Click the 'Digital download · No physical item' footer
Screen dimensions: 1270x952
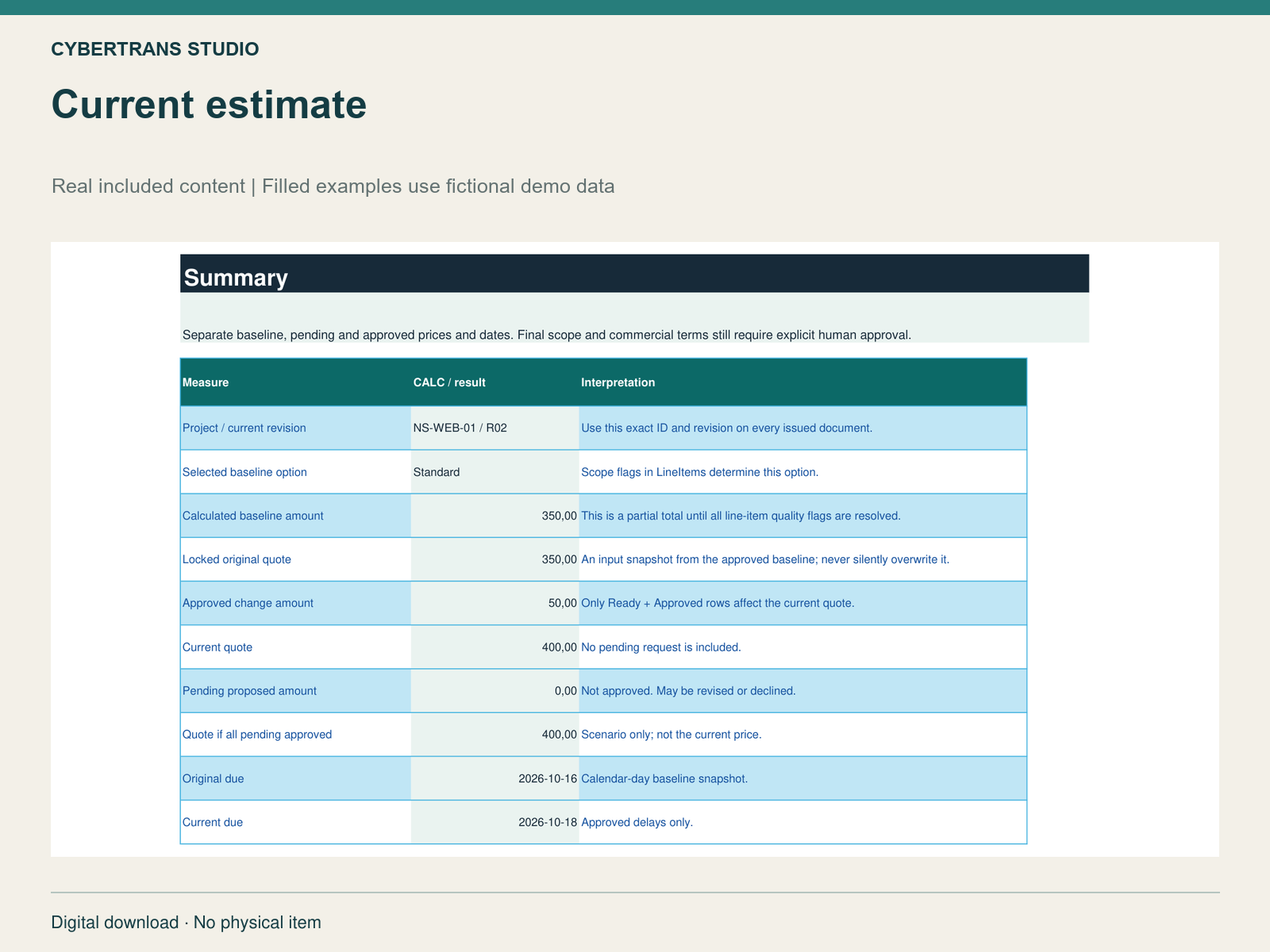coord(186,923)
